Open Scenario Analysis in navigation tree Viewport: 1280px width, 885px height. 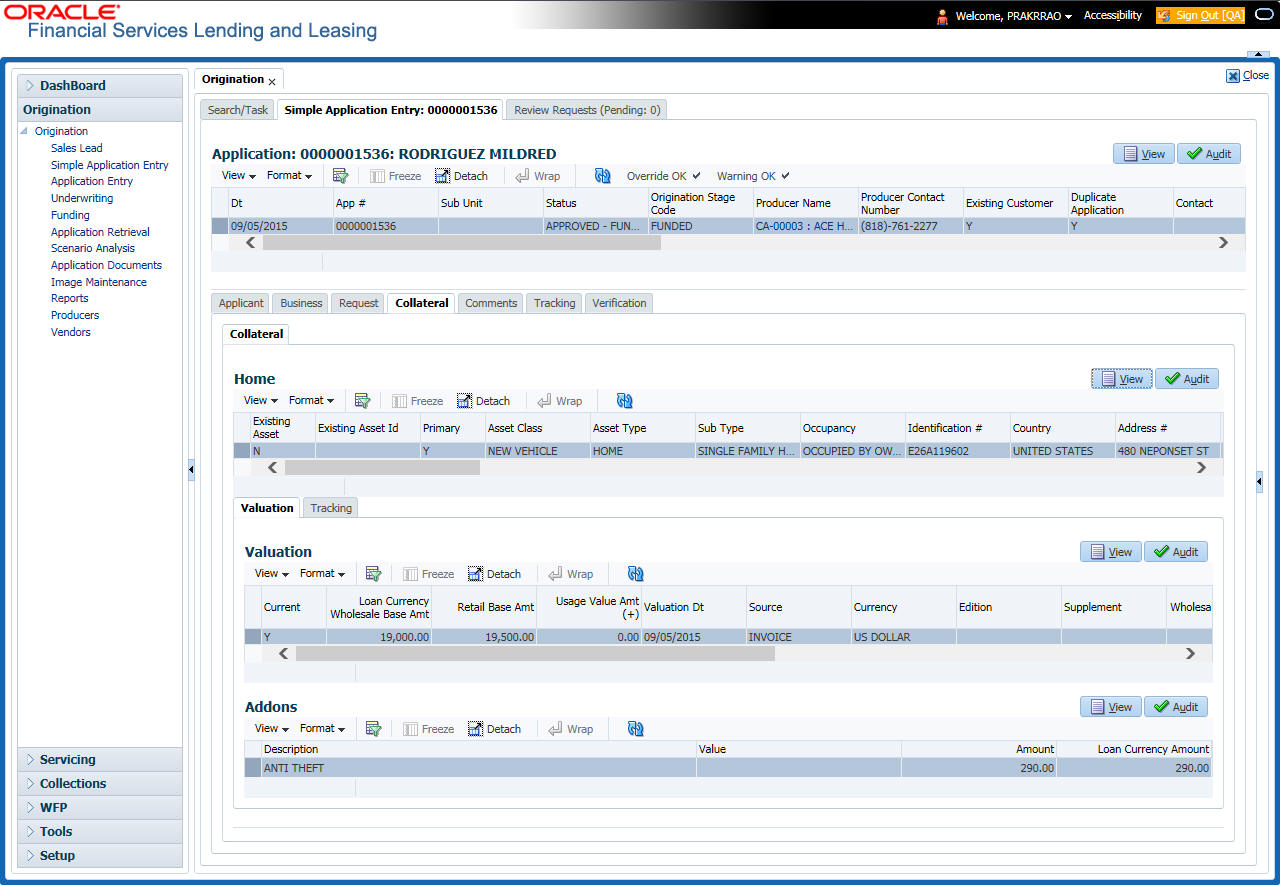coord(93,248)
